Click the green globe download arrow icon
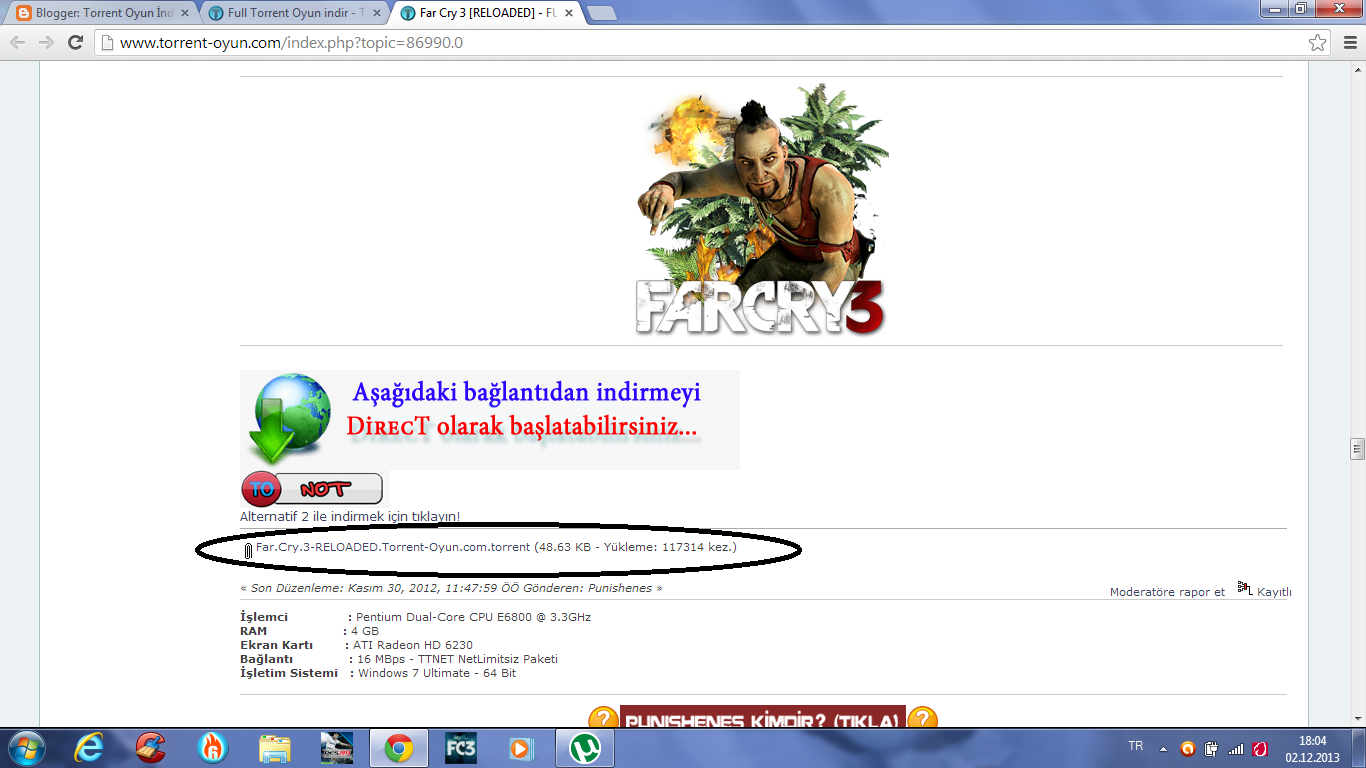 (x=289, y=418)
